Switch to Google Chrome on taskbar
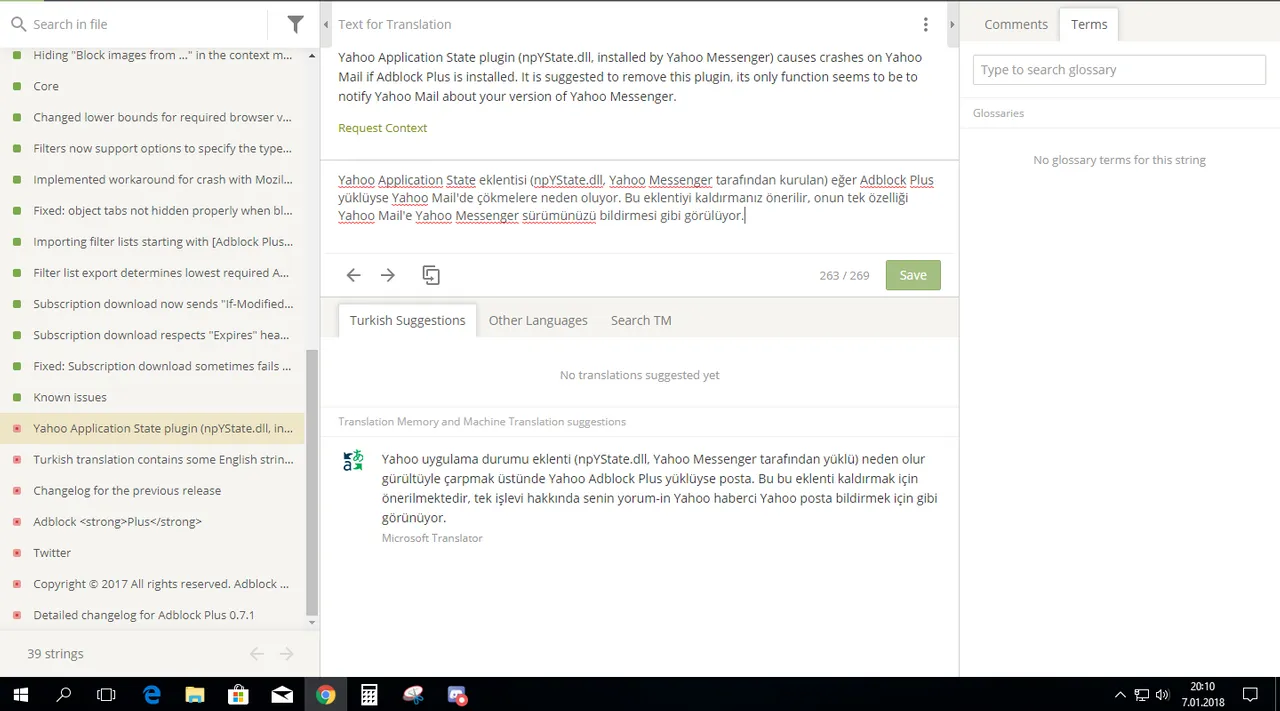Screen dimensions: 1280x711 (x=326, y=694)
